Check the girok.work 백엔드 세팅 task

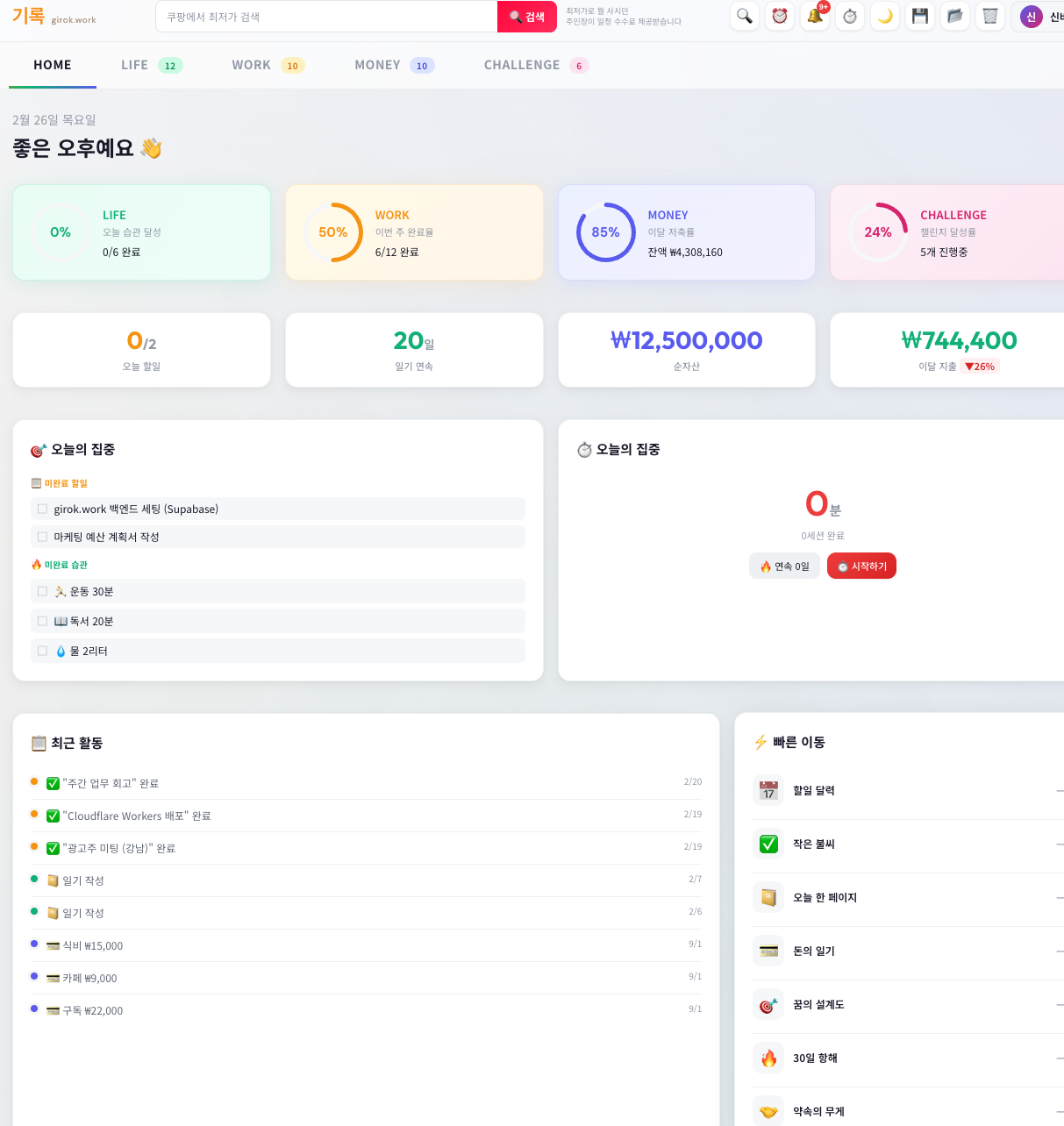click(x=41, y=509)
